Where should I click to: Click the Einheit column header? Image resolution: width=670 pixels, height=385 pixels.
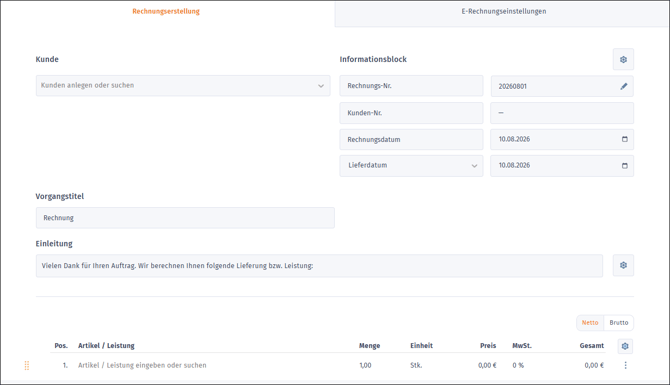pos(421,346)
